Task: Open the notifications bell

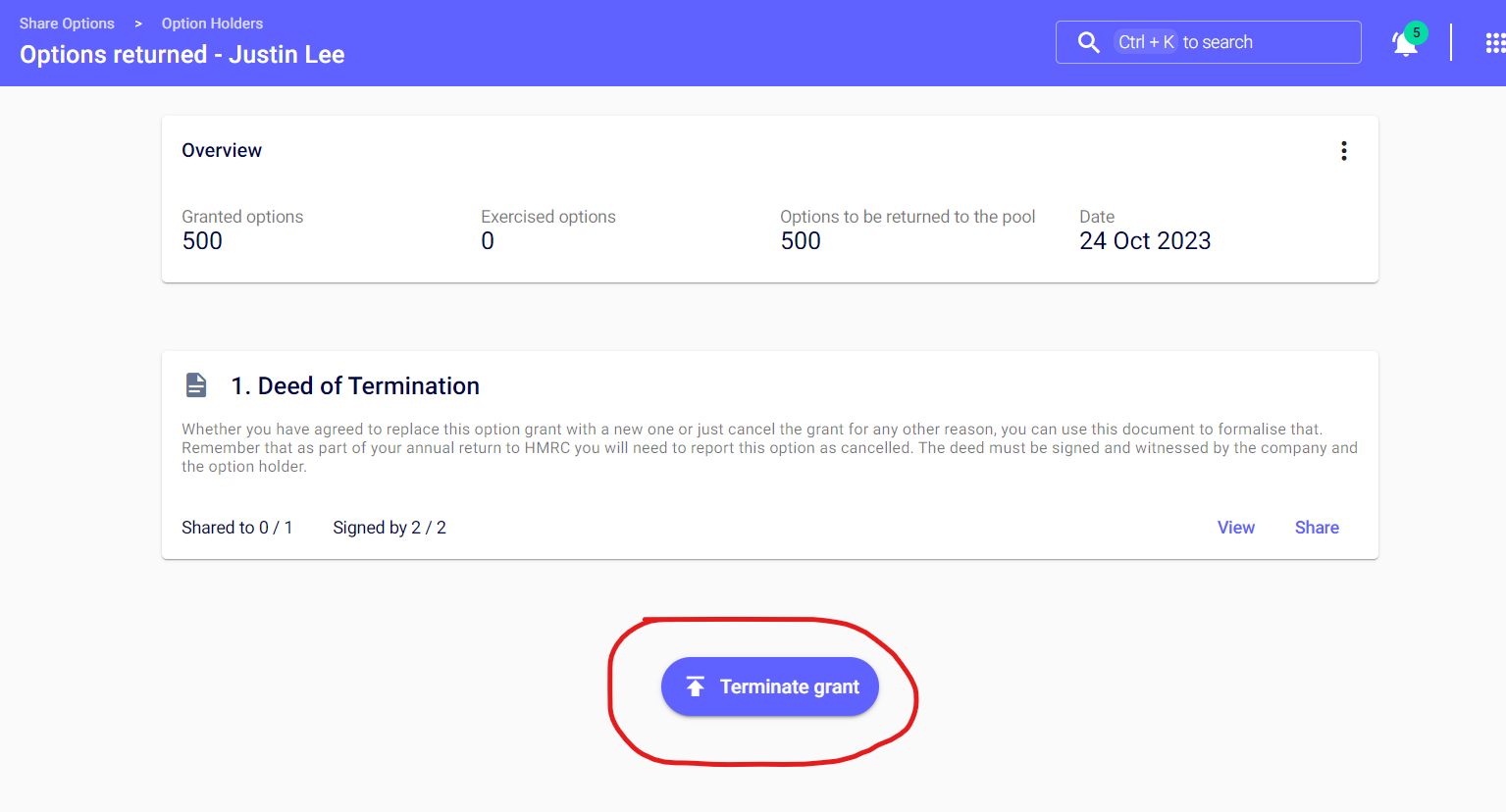Action: tap(1404, 45)
